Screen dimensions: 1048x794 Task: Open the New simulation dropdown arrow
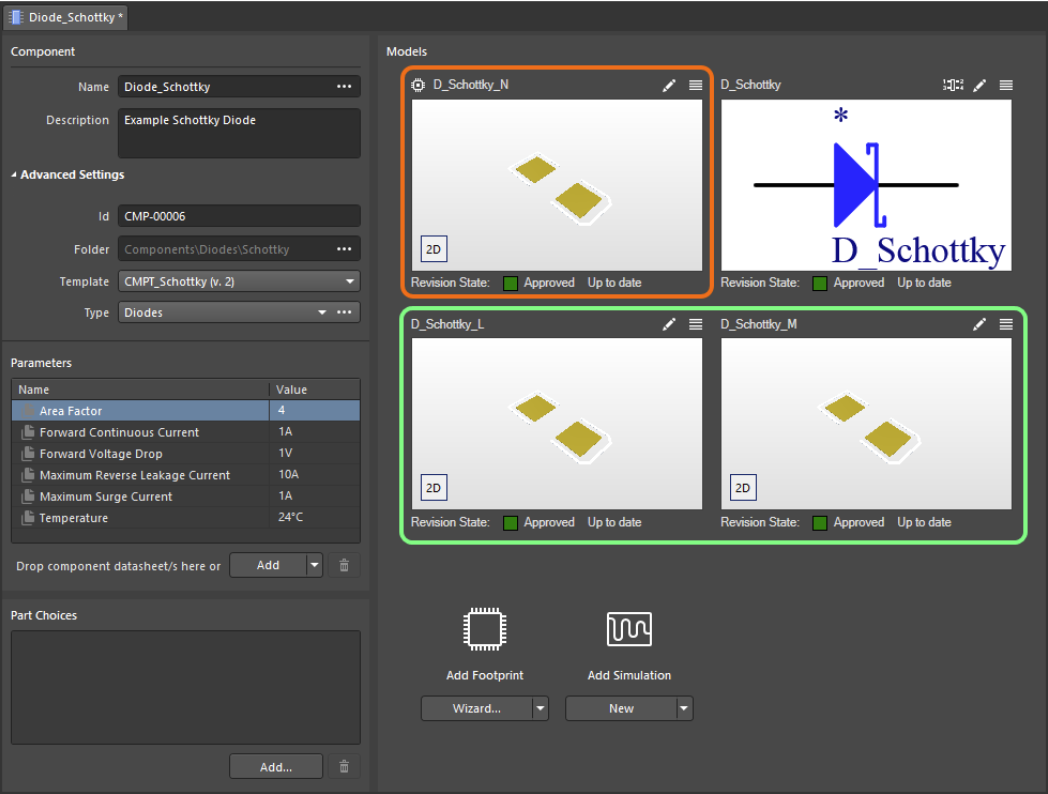(x=684, y=708)
